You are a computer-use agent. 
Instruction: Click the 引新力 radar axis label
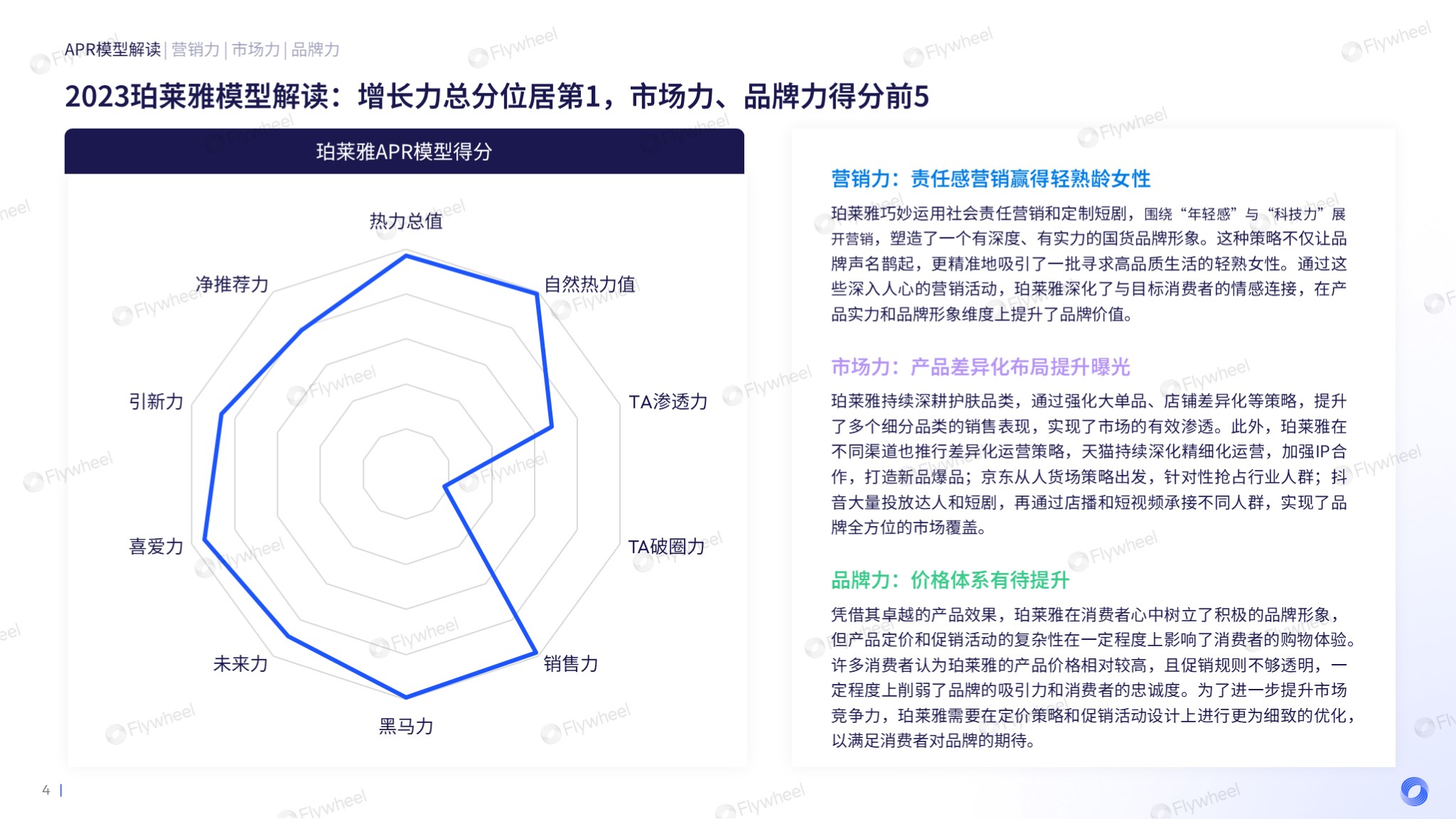point(156,402)
